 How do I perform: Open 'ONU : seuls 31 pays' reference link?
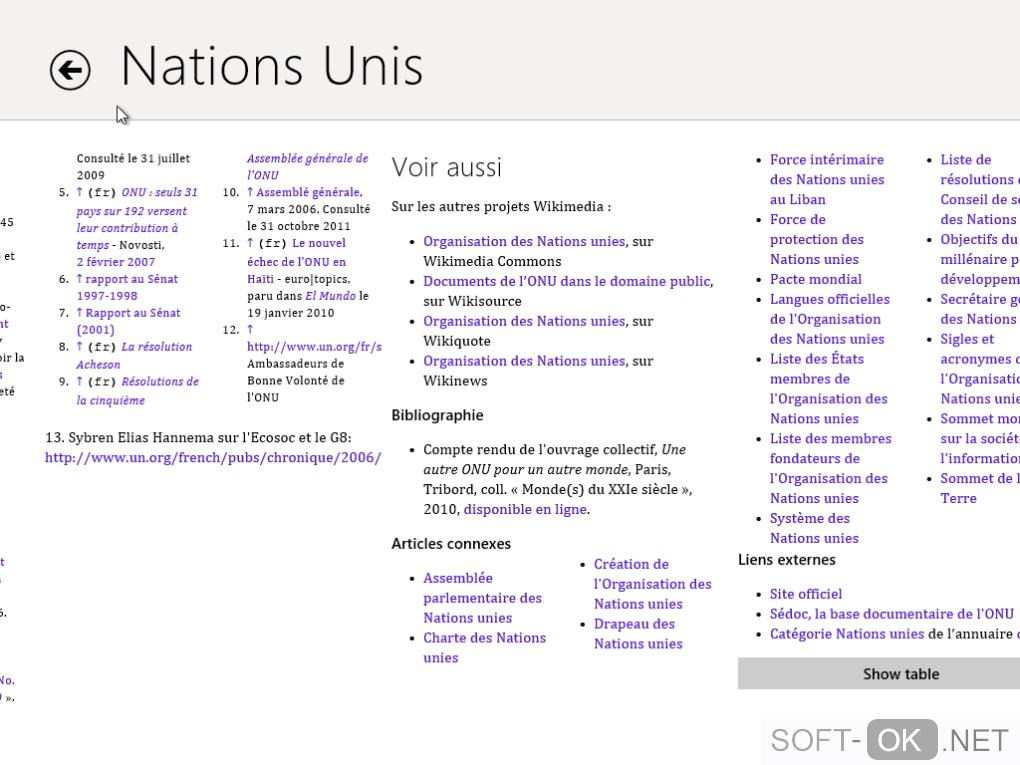pos(137,219)
